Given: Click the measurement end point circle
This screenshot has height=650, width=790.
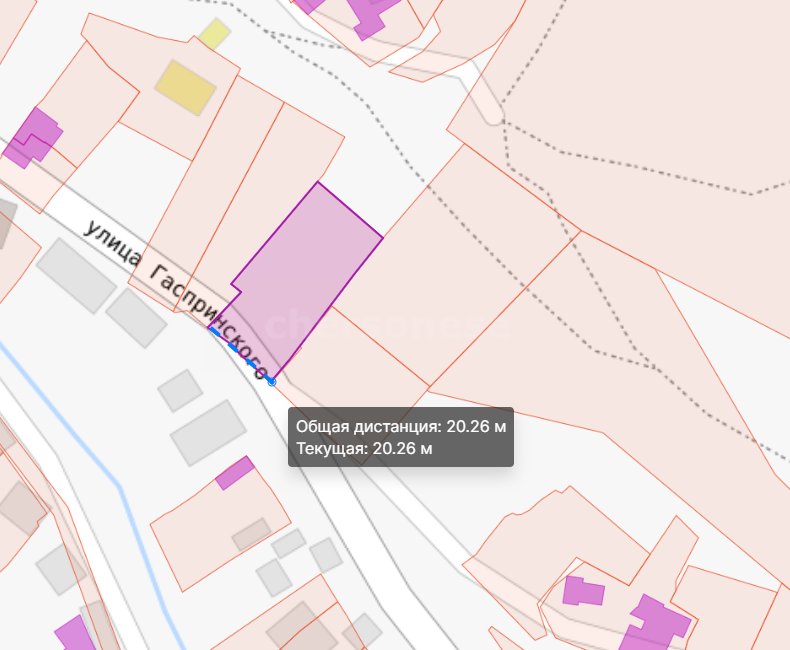Looking at the screenshot, I should click(x=271, y=381).
